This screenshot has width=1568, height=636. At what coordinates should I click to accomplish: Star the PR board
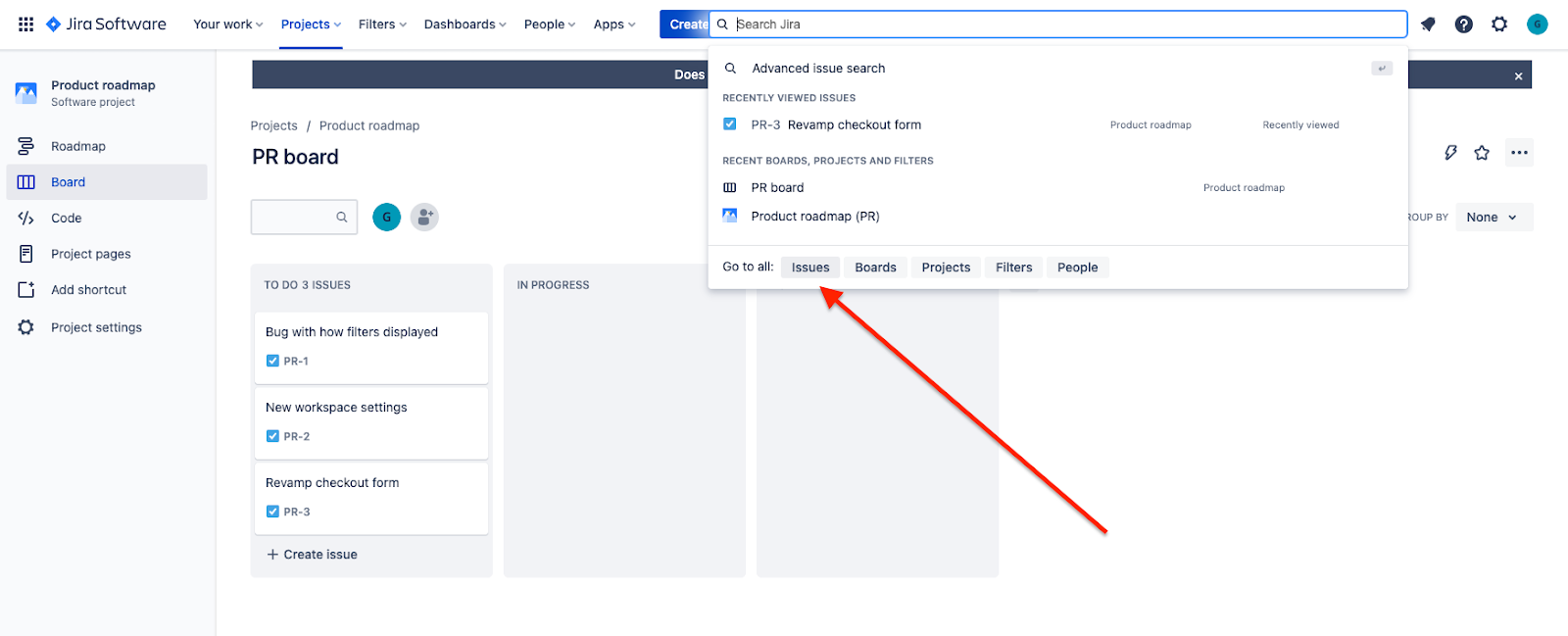[1482, 153]
